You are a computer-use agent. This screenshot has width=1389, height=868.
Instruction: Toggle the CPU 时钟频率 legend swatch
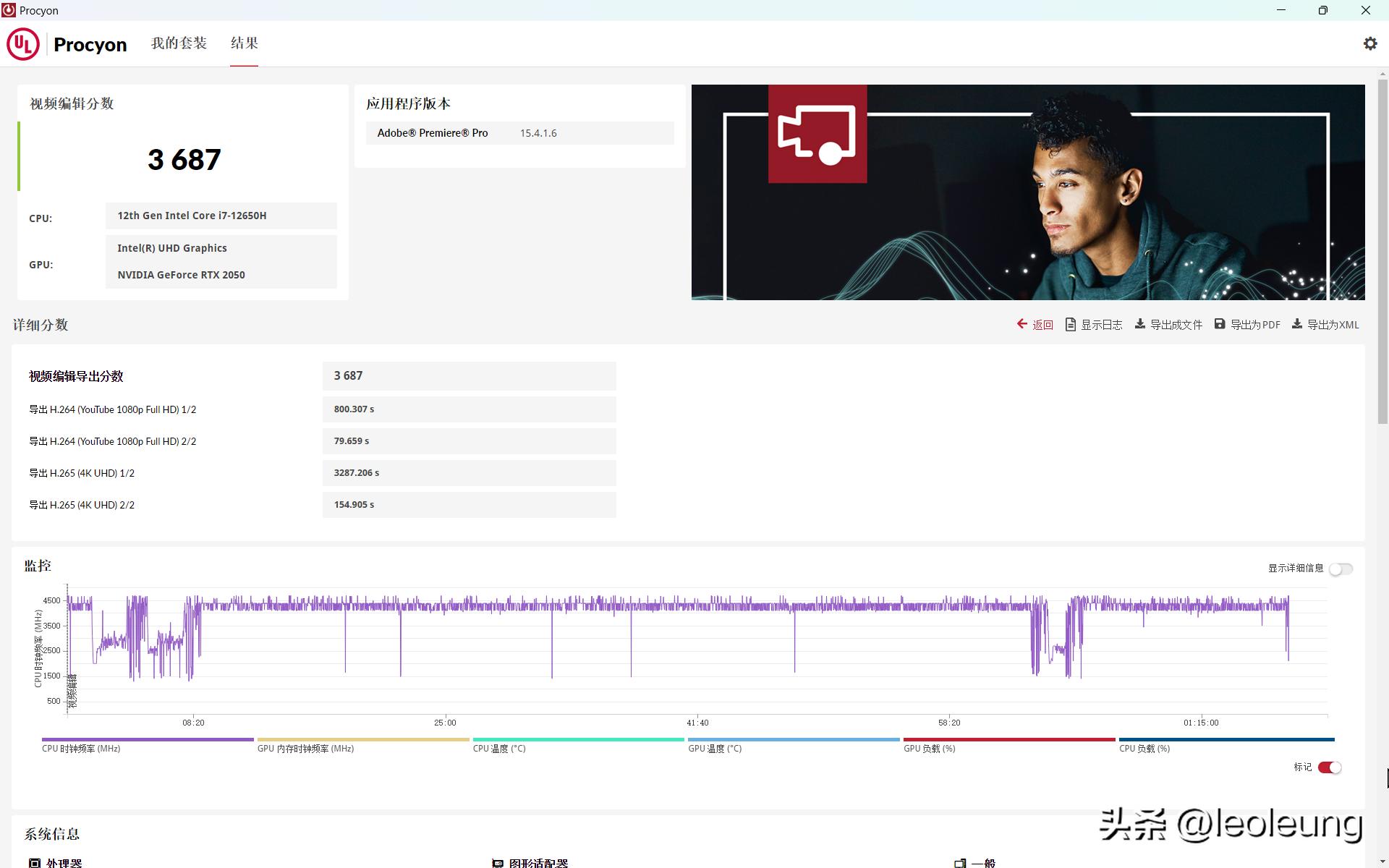coord(148,740)
